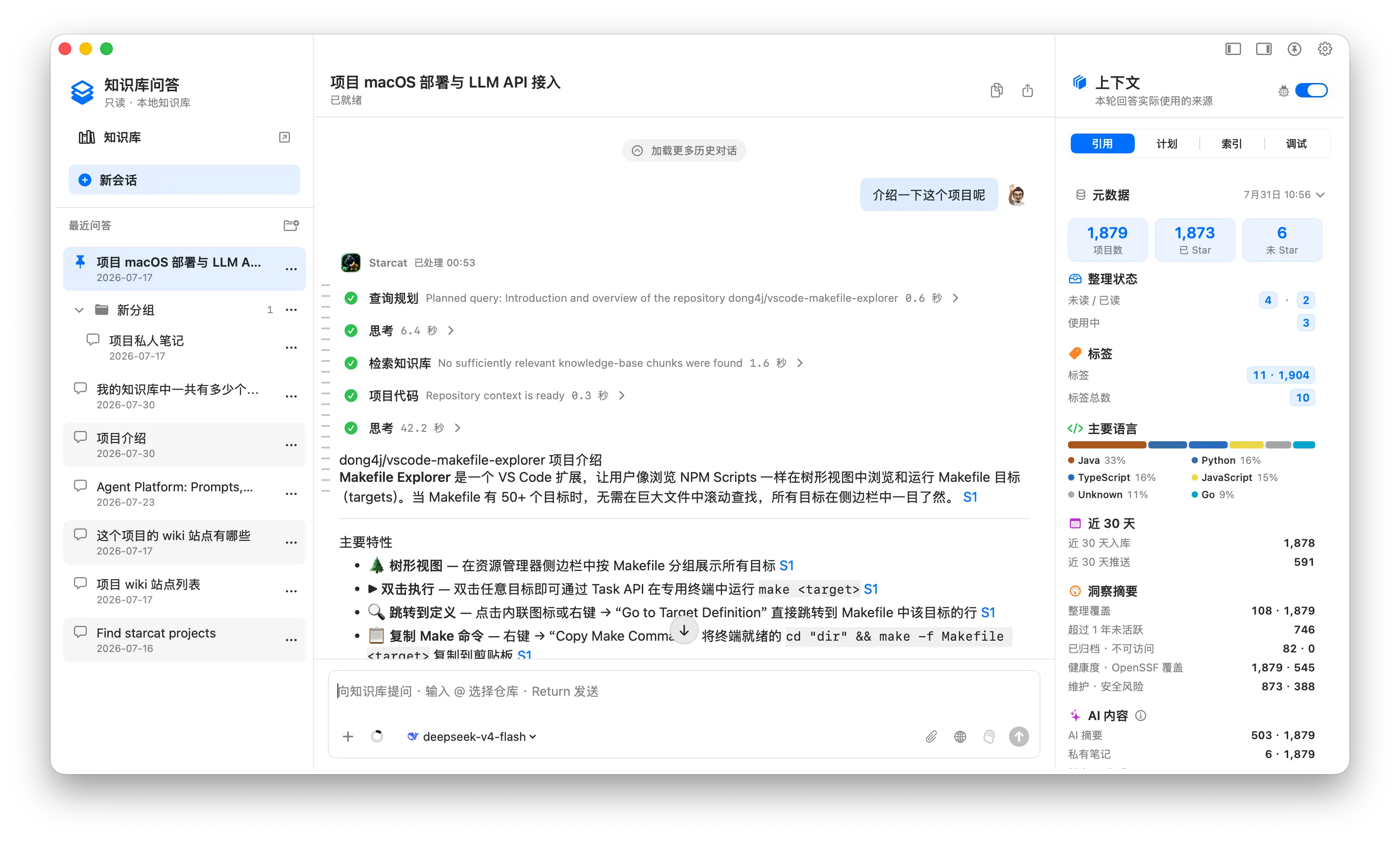Share conversation with the share icon

tap(1027, 90)
